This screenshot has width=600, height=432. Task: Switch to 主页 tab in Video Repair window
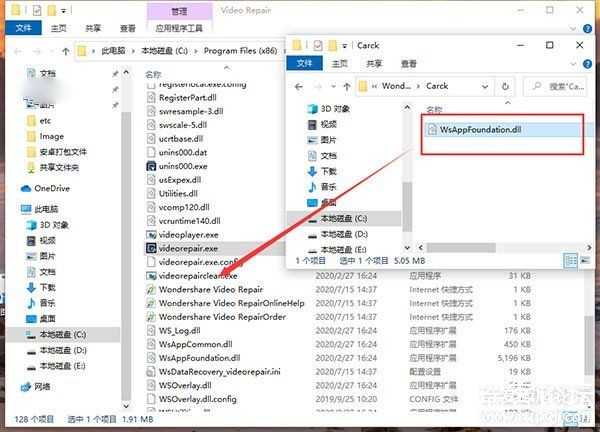coord(59,28)
